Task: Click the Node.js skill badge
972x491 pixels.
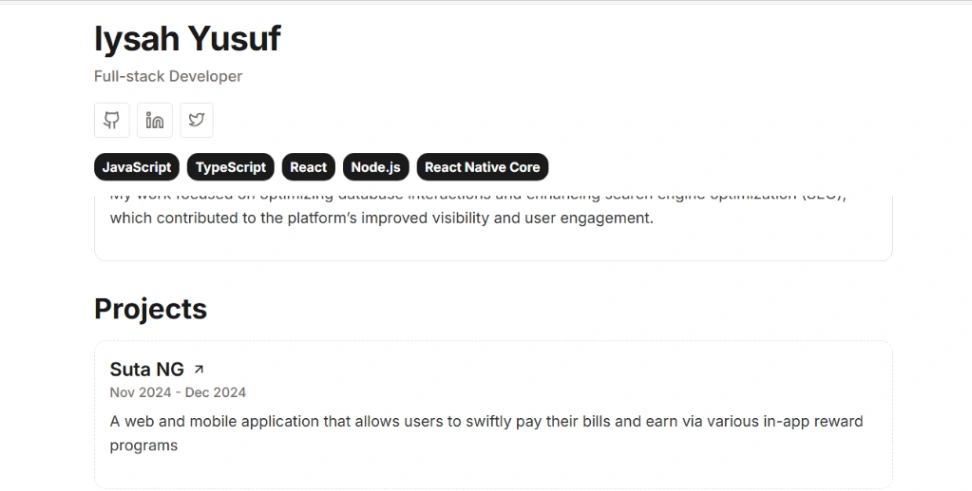Action: click(x=376, y=167)
